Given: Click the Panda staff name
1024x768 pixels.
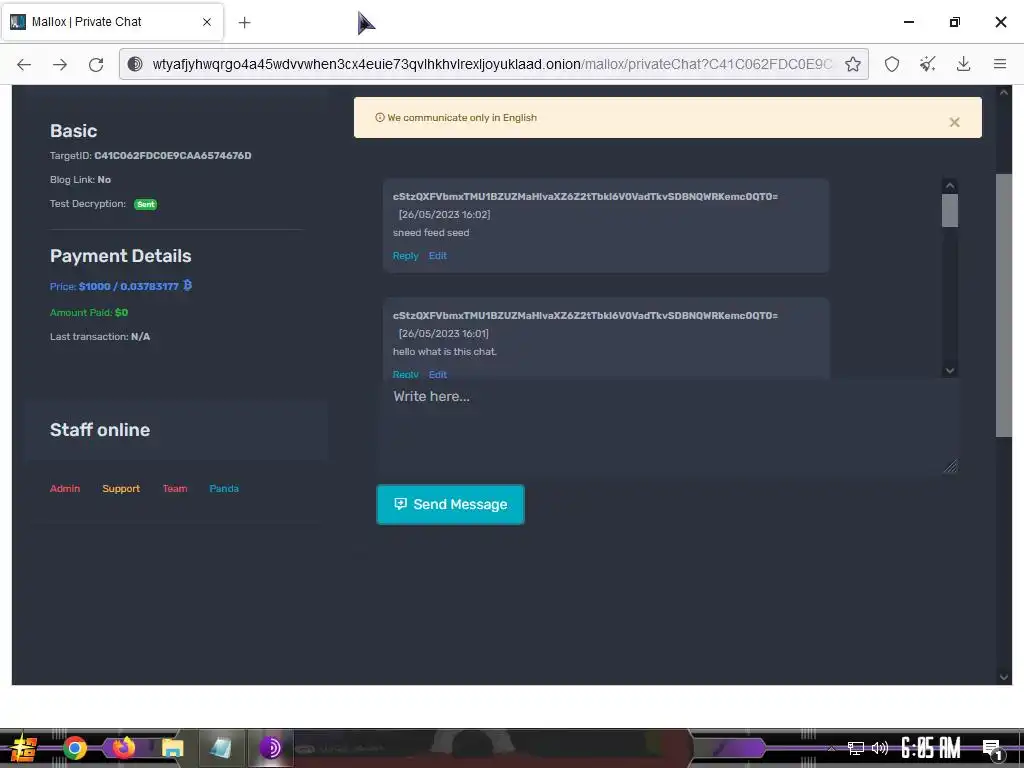Looking at the screenshot, I should pyautogui.click(x=224, y=488).
